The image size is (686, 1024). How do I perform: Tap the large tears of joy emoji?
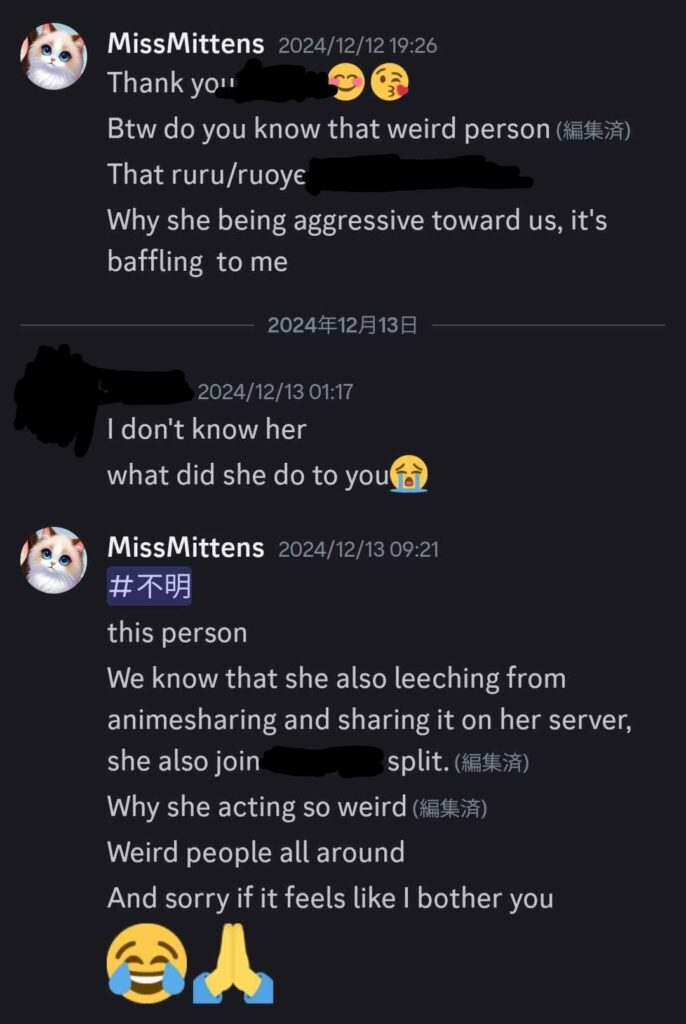[147, 965]
